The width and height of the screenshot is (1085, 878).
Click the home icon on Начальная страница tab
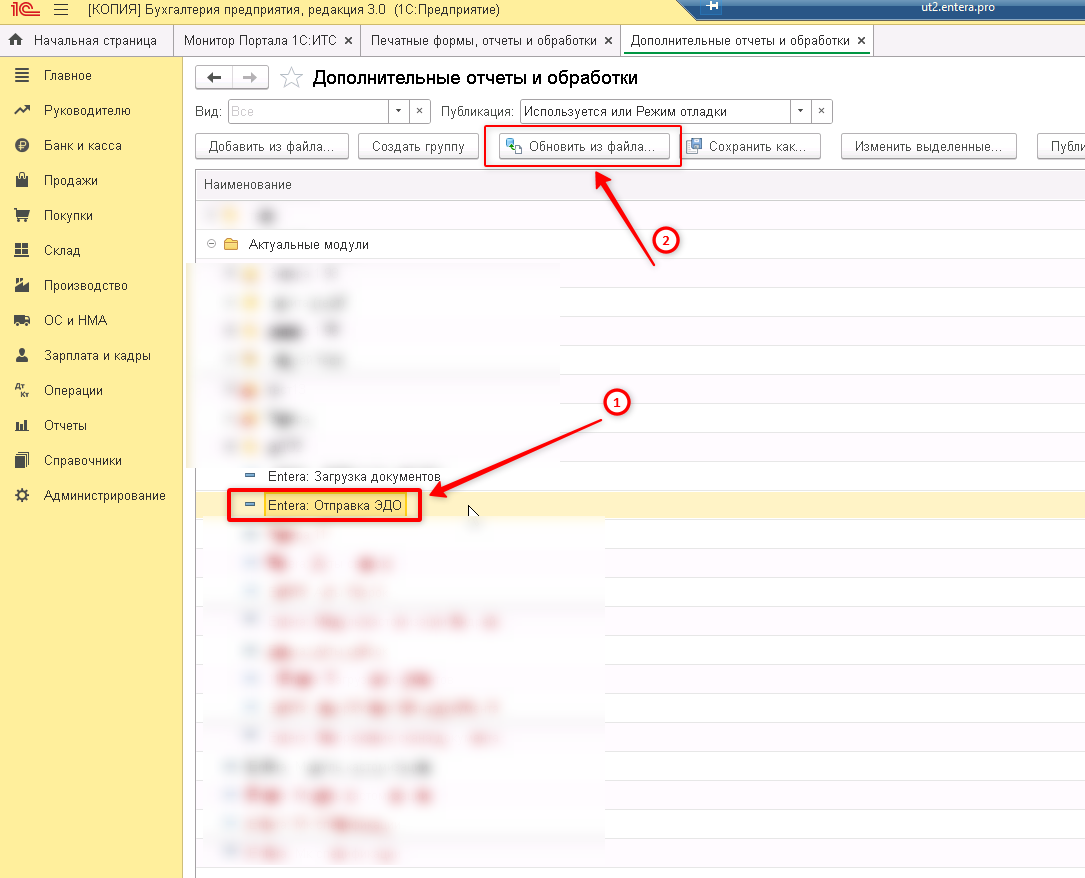[15, 40]
